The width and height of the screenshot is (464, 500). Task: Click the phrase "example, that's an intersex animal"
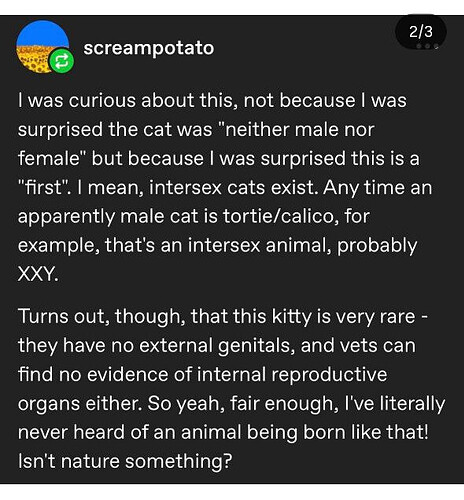coord(175,245)
